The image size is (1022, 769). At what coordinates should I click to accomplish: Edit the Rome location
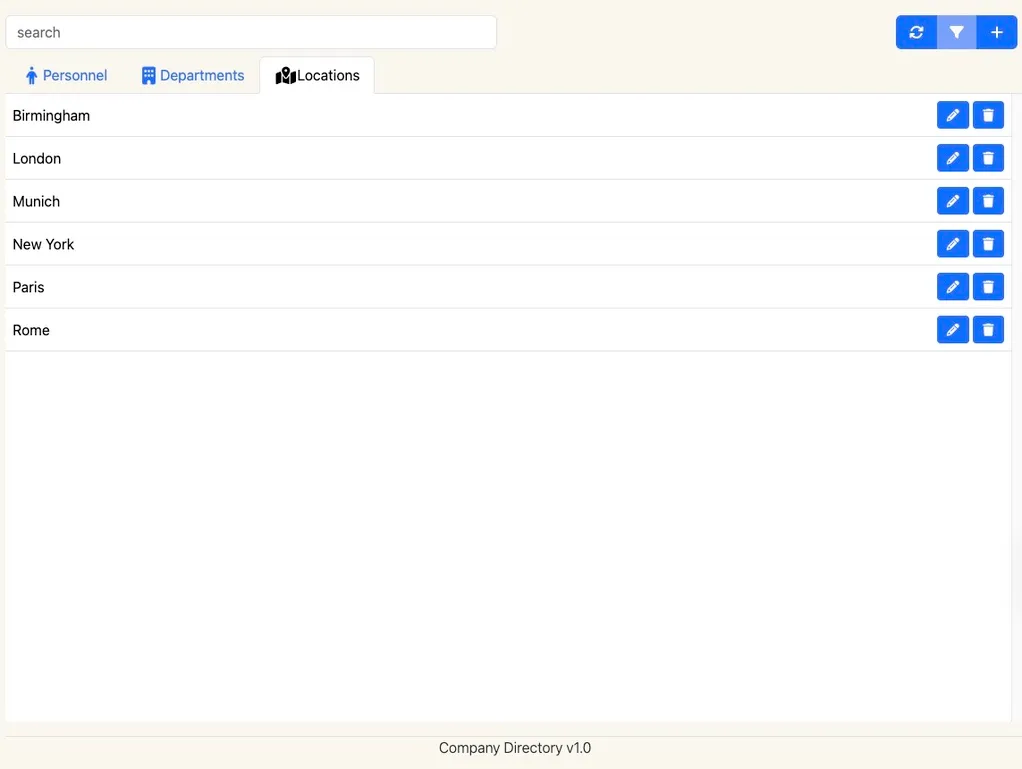[x=952, y=330]
